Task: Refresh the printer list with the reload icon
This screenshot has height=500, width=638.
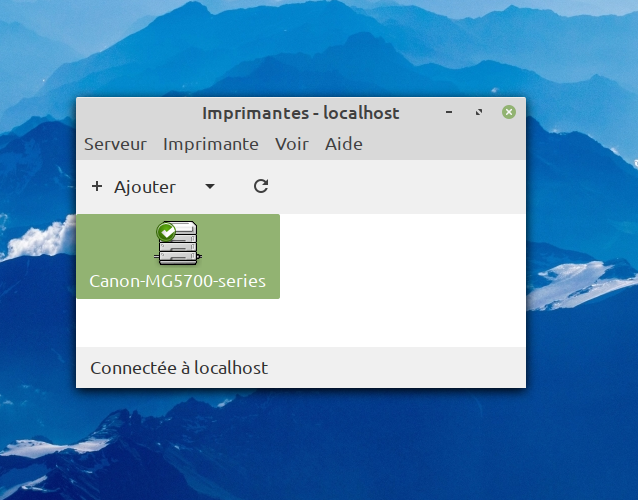Action: (x=261, y=186)
